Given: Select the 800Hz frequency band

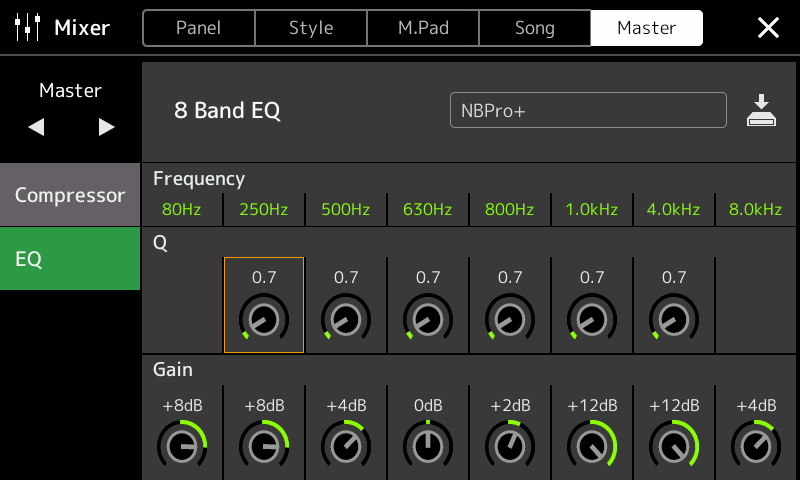Looking at the screenshot, I should point(510,209).
